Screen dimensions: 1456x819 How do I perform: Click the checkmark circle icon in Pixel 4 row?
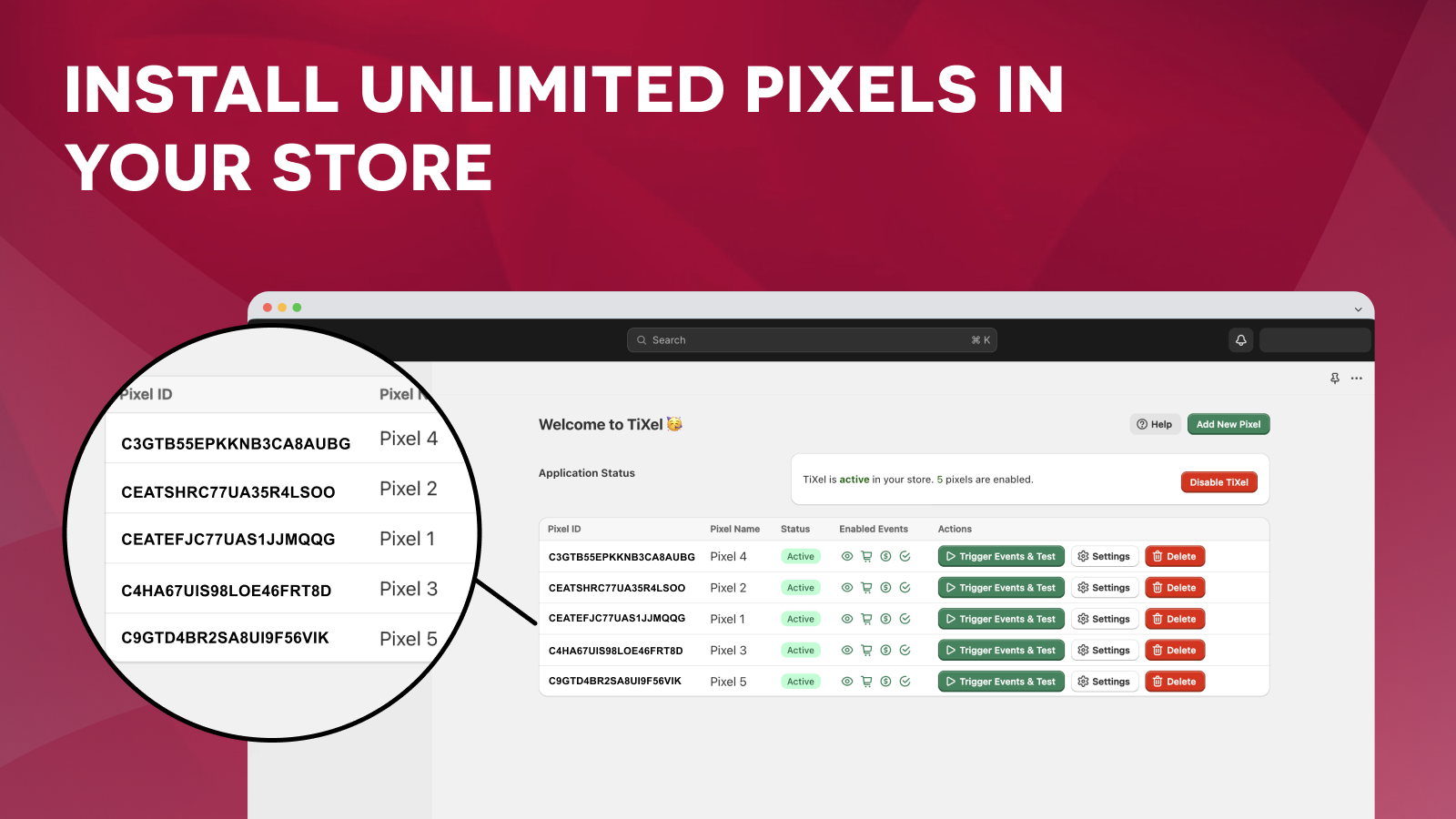(905, 556)
